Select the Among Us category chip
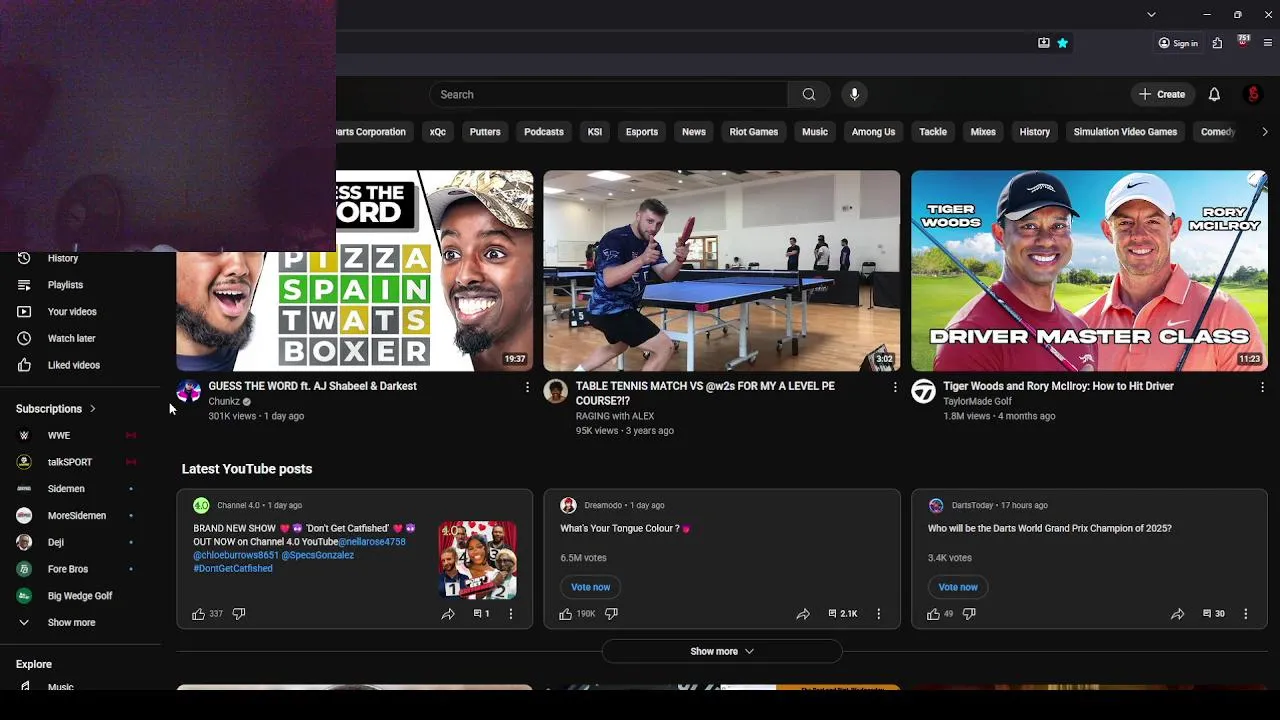 873,132
